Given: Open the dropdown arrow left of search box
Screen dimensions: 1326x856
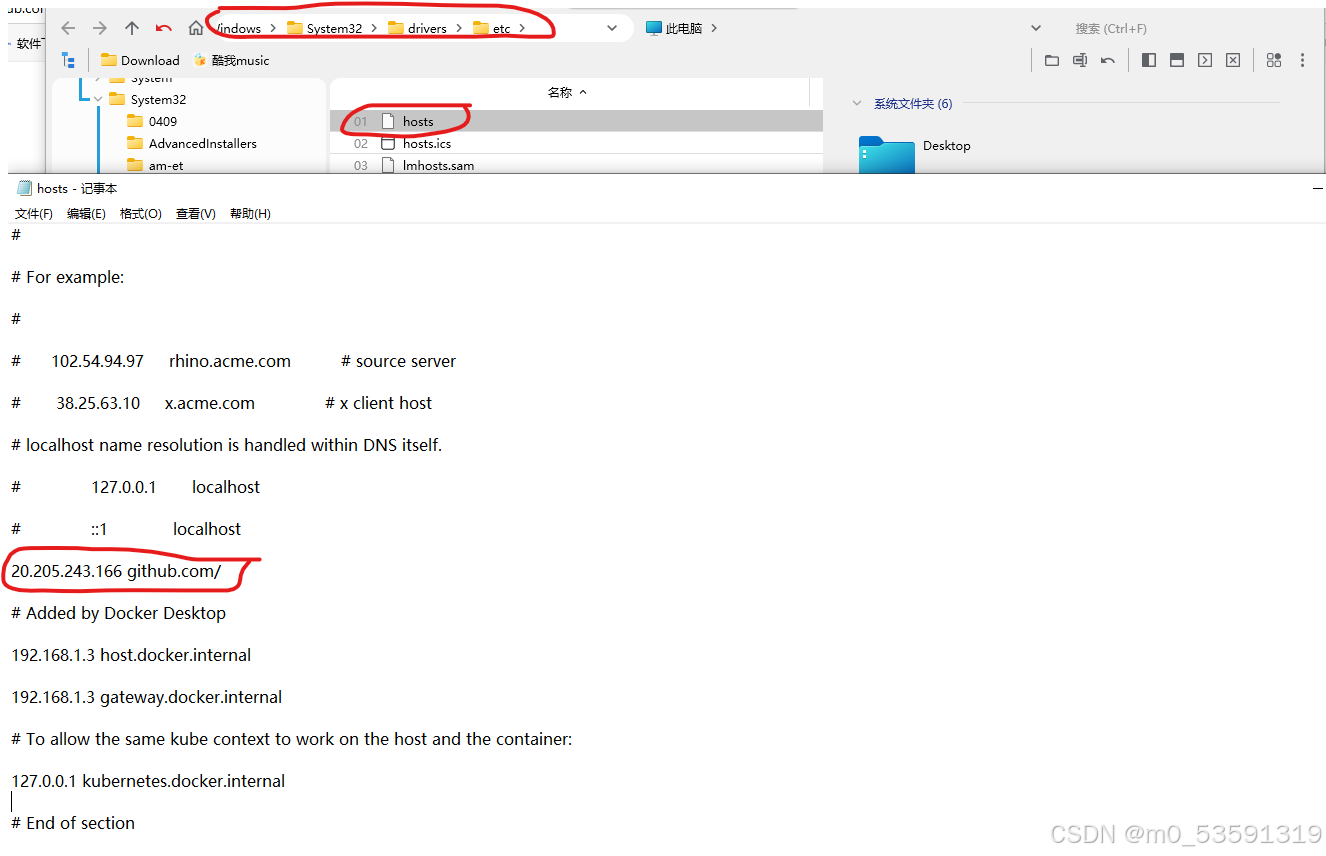Looking at the screenshot, I should (x=1036, y=28).
